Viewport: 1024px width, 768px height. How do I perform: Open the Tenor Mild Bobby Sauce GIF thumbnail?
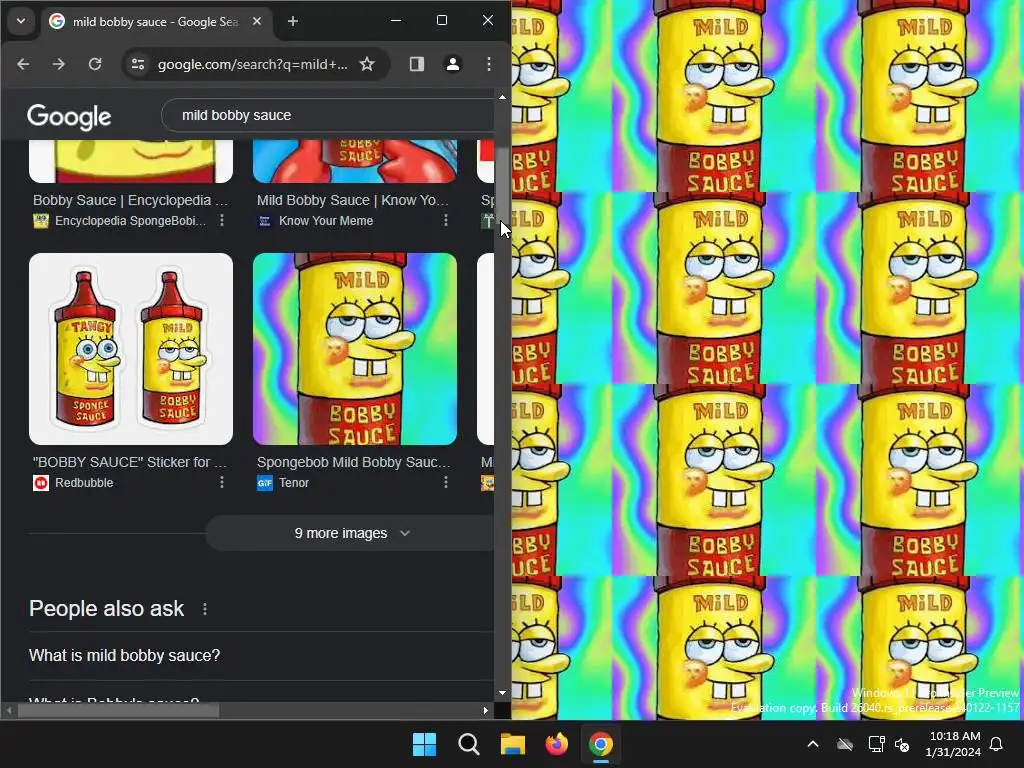[355, 349]
